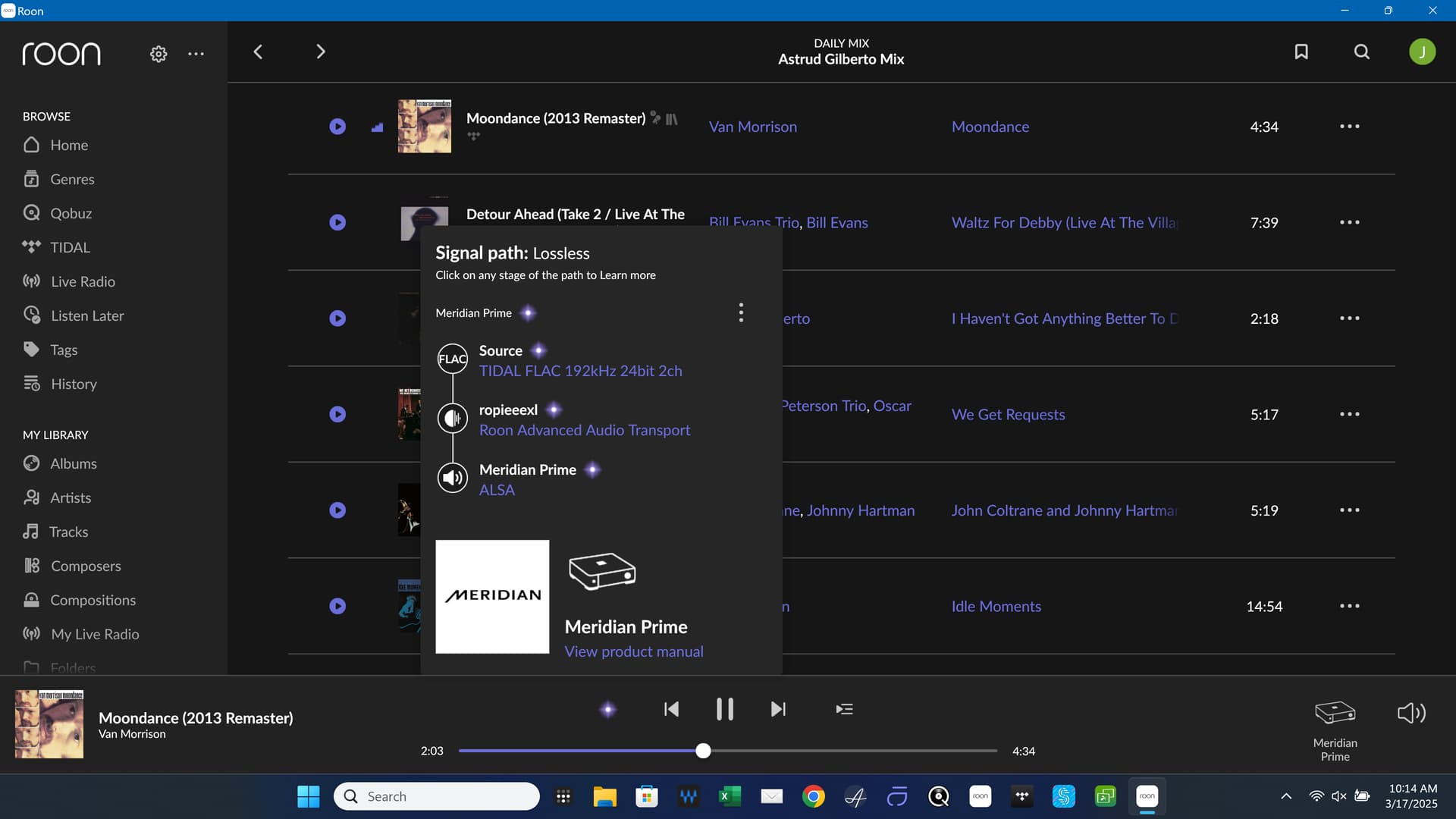Open Tracks in My Library

pos(55,532)
